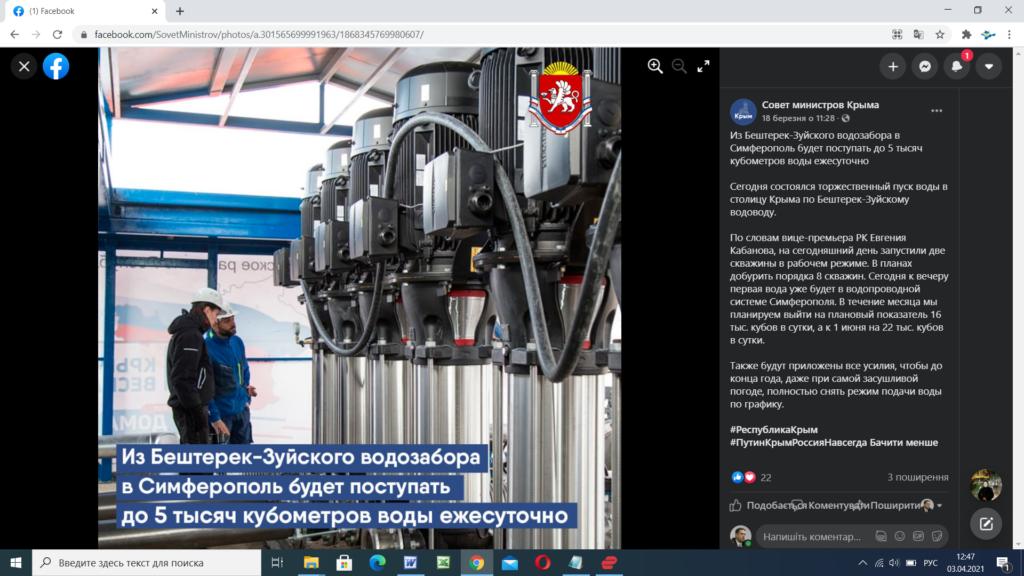The height and width of the screenshot is (576, 1024).
Task: Open the Create plus menu
Action: (892, 67)
